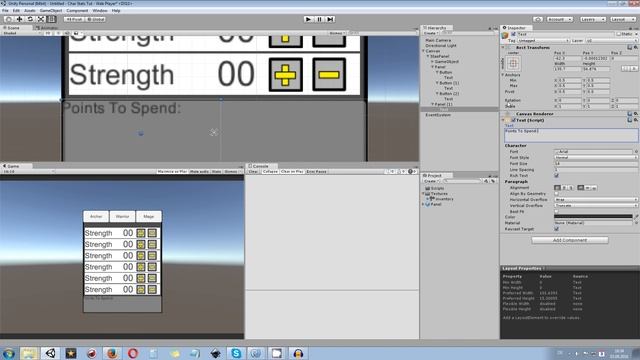Select the Scale tool in toolbar
Viewport: 640px width, 360px height.
coord(41,19)
